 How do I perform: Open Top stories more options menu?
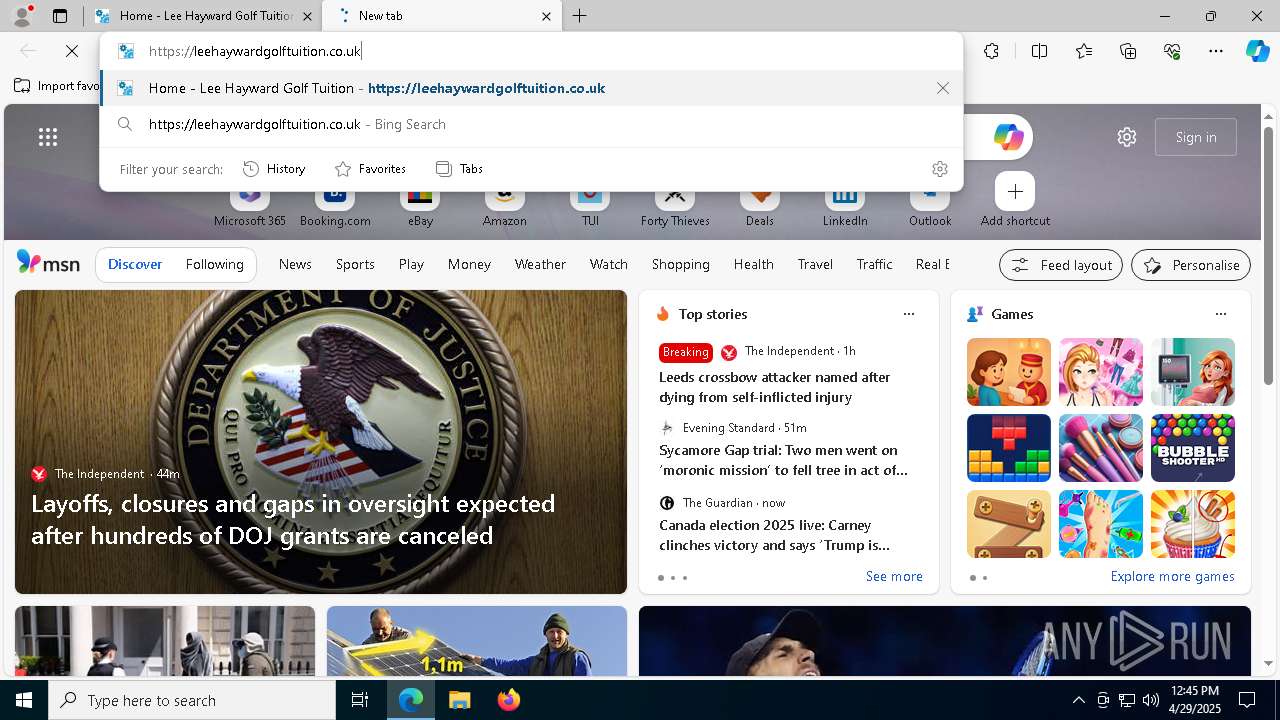click(x=909, y=314)
